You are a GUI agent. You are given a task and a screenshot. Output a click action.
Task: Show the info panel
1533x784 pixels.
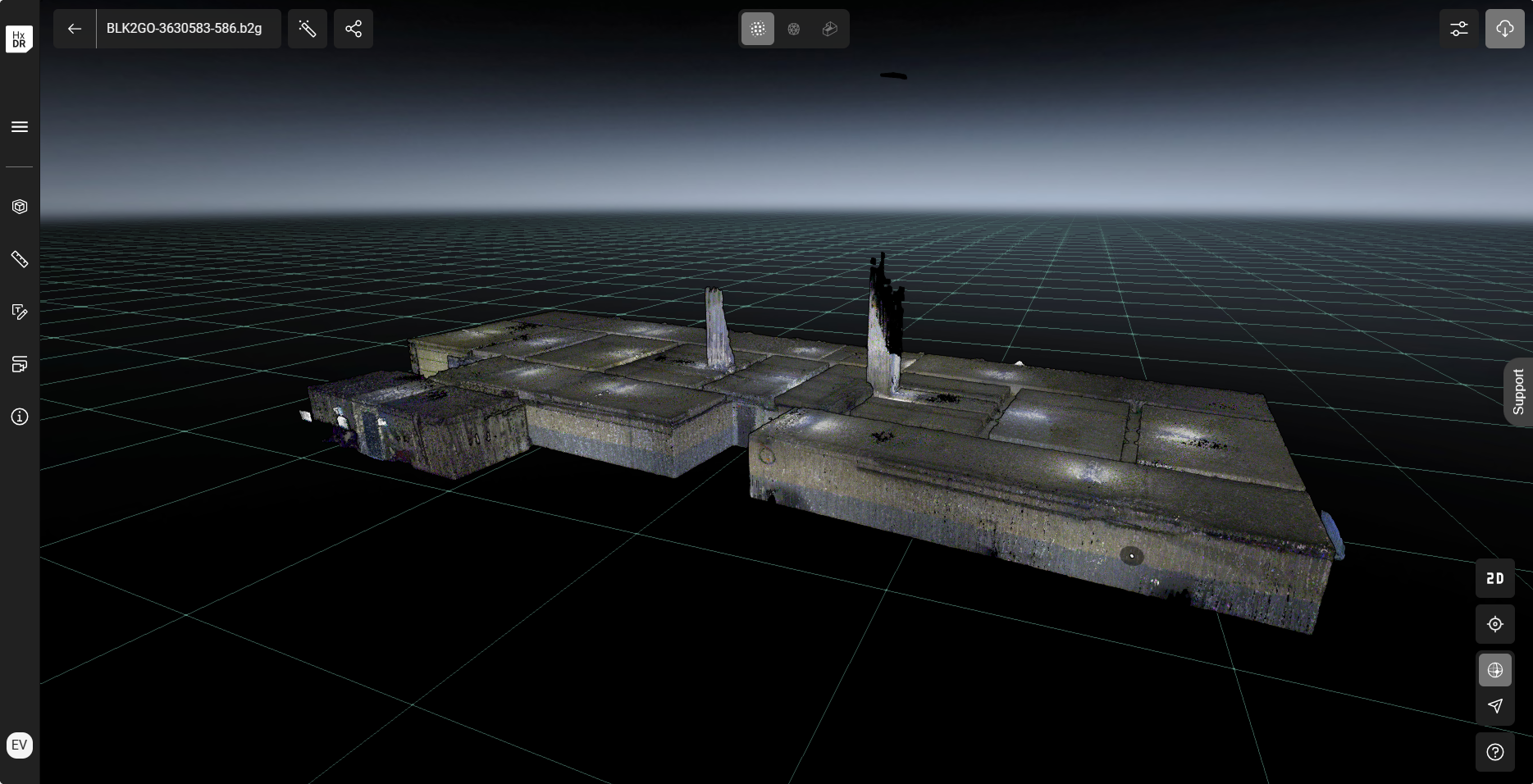tap(20, 417)
